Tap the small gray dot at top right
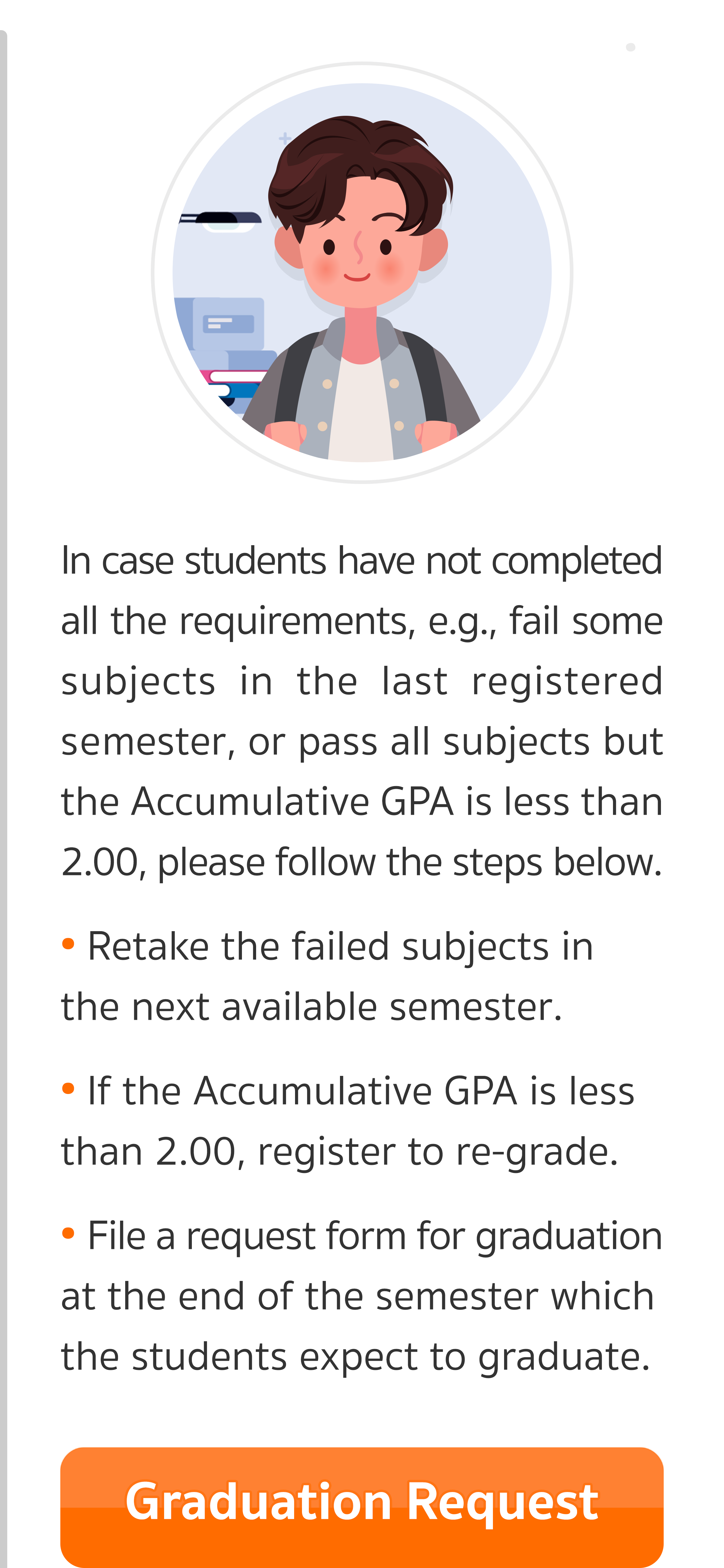The width and height of the screenshot is (724, 1568). point(630,47)
